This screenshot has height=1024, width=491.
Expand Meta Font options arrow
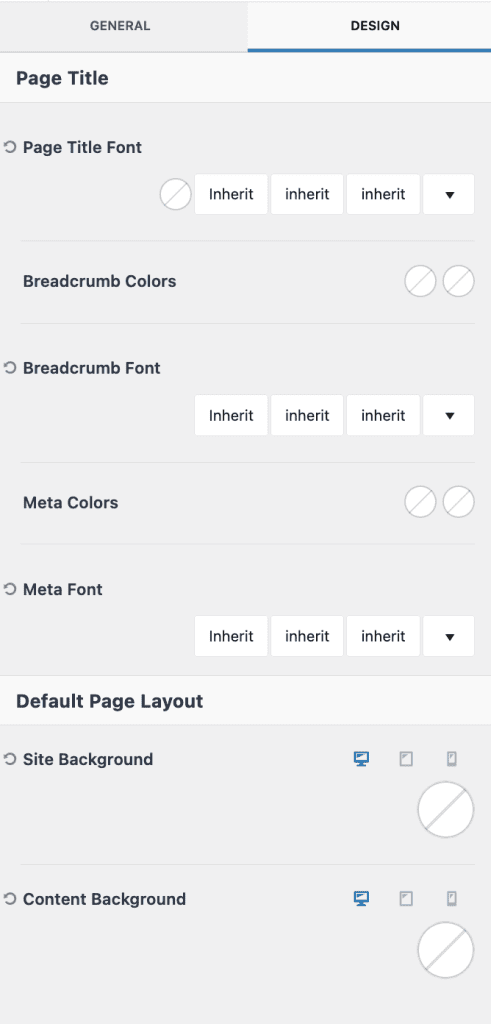tap(449, 636)
